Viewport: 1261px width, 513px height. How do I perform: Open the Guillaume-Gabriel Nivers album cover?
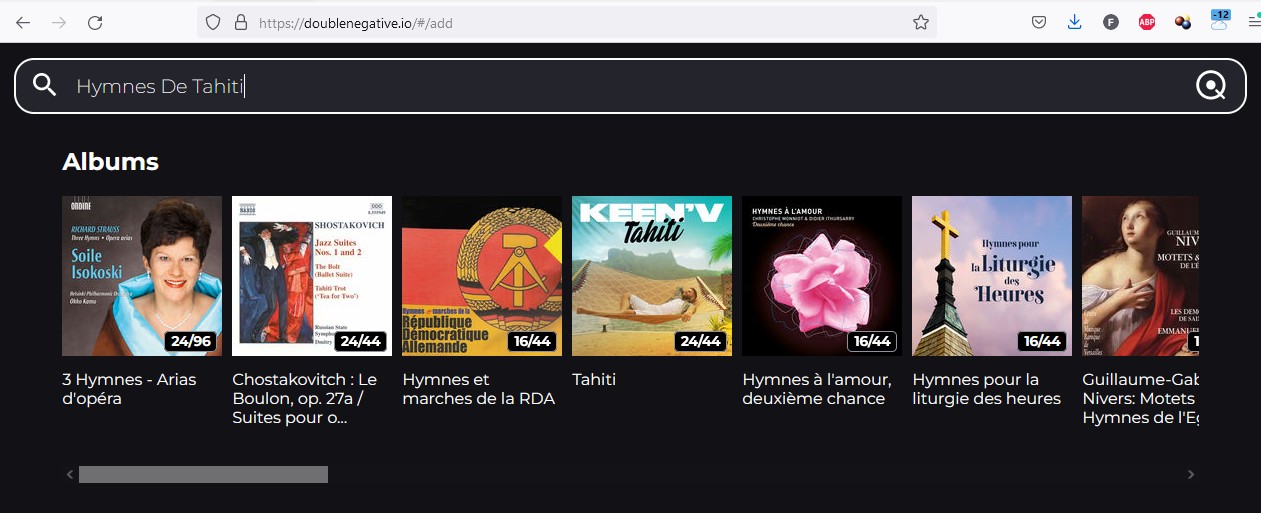coord(1140,276)
